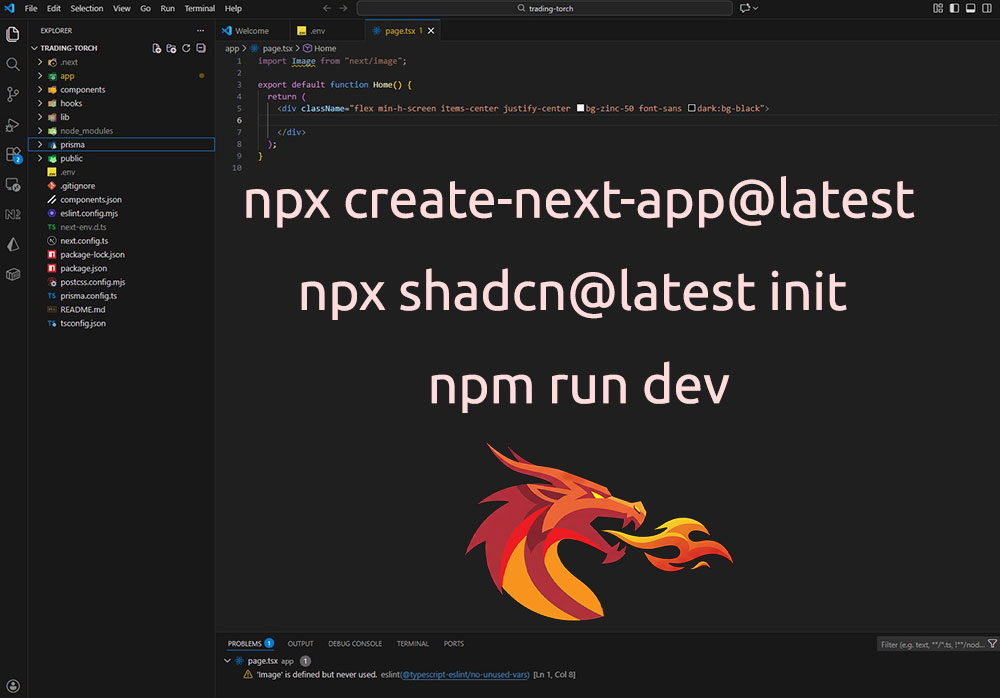Click warning icon of Image unused problem
This screenshot has width=1000, height=698.
[x=248, y=674]
